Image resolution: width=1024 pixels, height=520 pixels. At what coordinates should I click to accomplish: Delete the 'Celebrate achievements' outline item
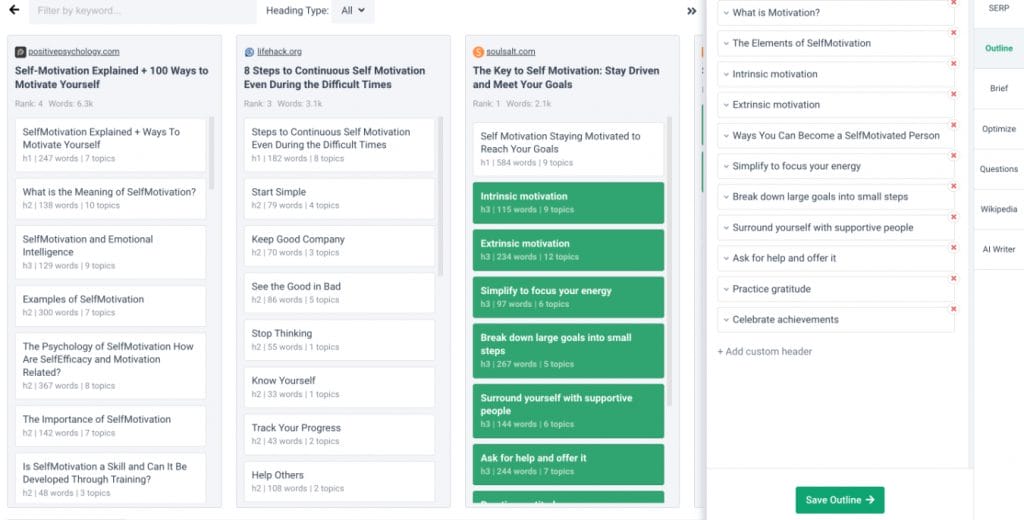click(953, 309)
